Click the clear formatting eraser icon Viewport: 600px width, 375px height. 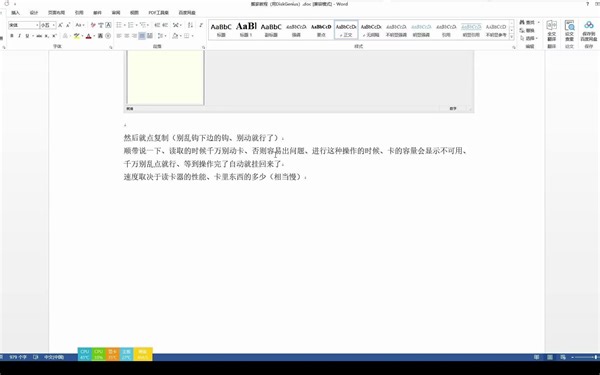click(93, 25)
